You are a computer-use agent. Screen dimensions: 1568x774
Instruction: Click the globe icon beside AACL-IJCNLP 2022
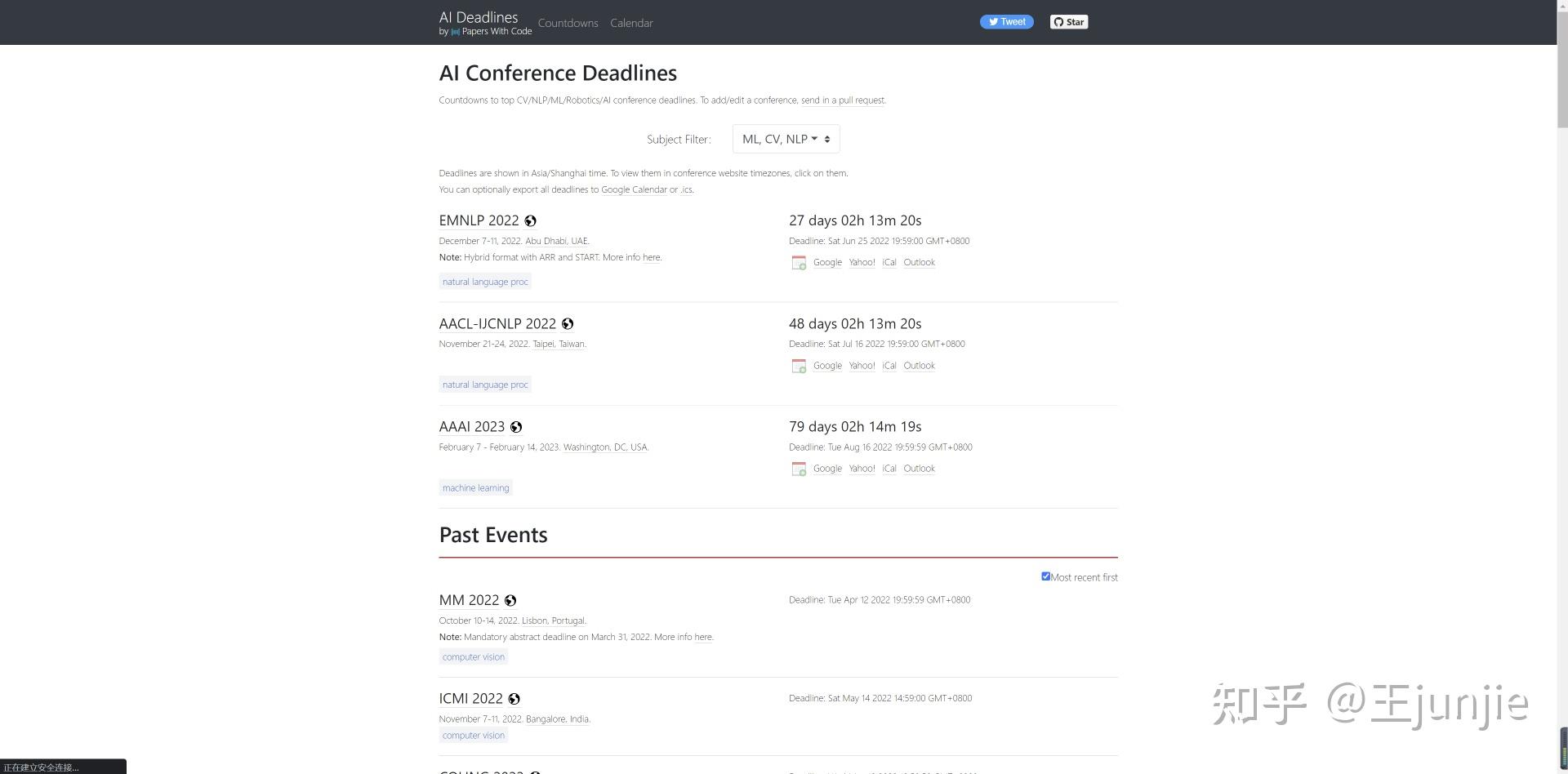coord(568,324)
